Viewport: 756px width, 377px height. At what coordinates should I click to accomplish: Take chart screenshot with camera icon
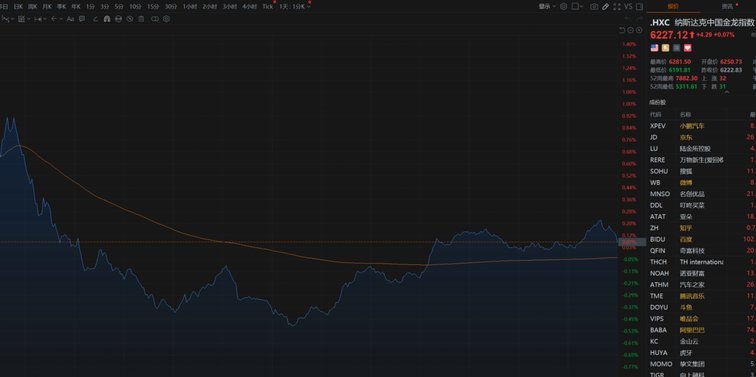coord(594,7)
